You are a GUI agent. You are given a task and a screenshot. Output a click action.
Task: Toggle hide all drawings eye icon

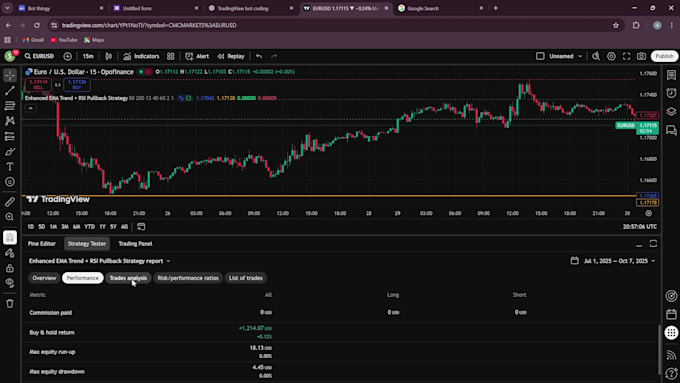[10, 283]
